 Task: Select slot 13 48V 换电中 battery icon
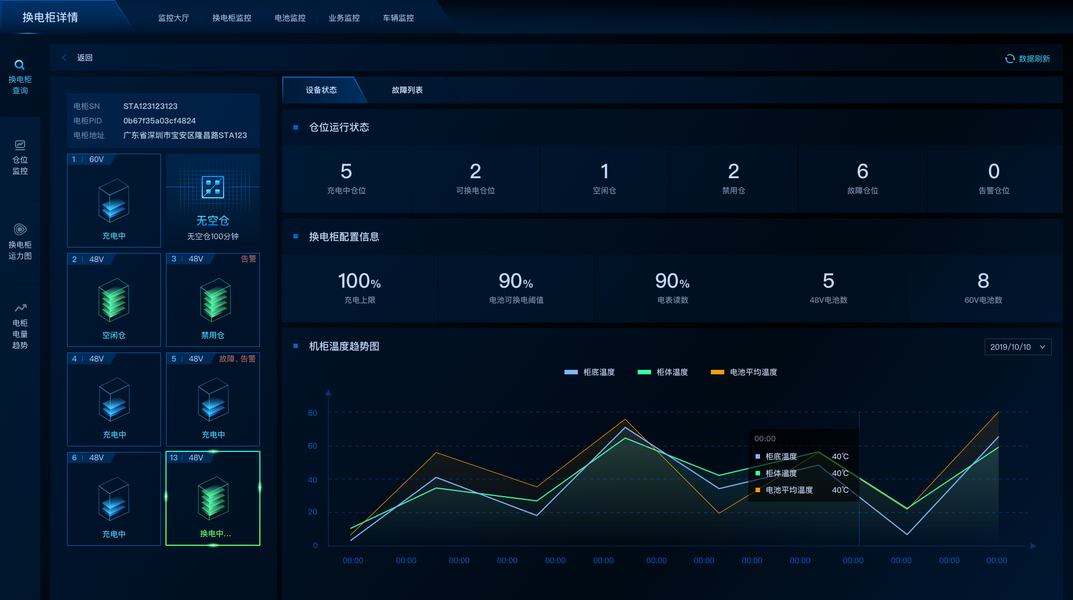213,497
